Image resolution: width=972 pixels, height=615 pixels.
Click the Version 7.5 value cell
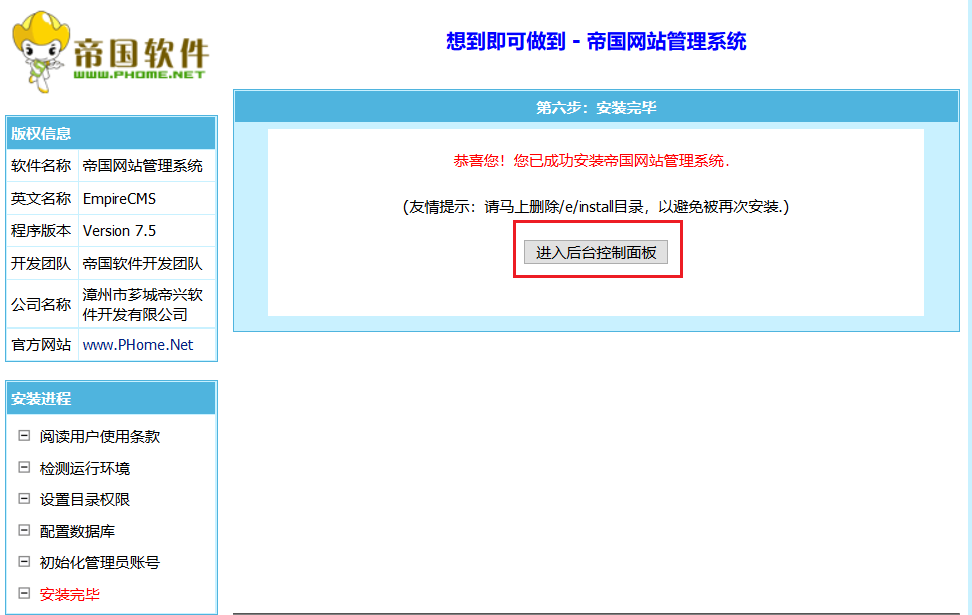[147, 231]
